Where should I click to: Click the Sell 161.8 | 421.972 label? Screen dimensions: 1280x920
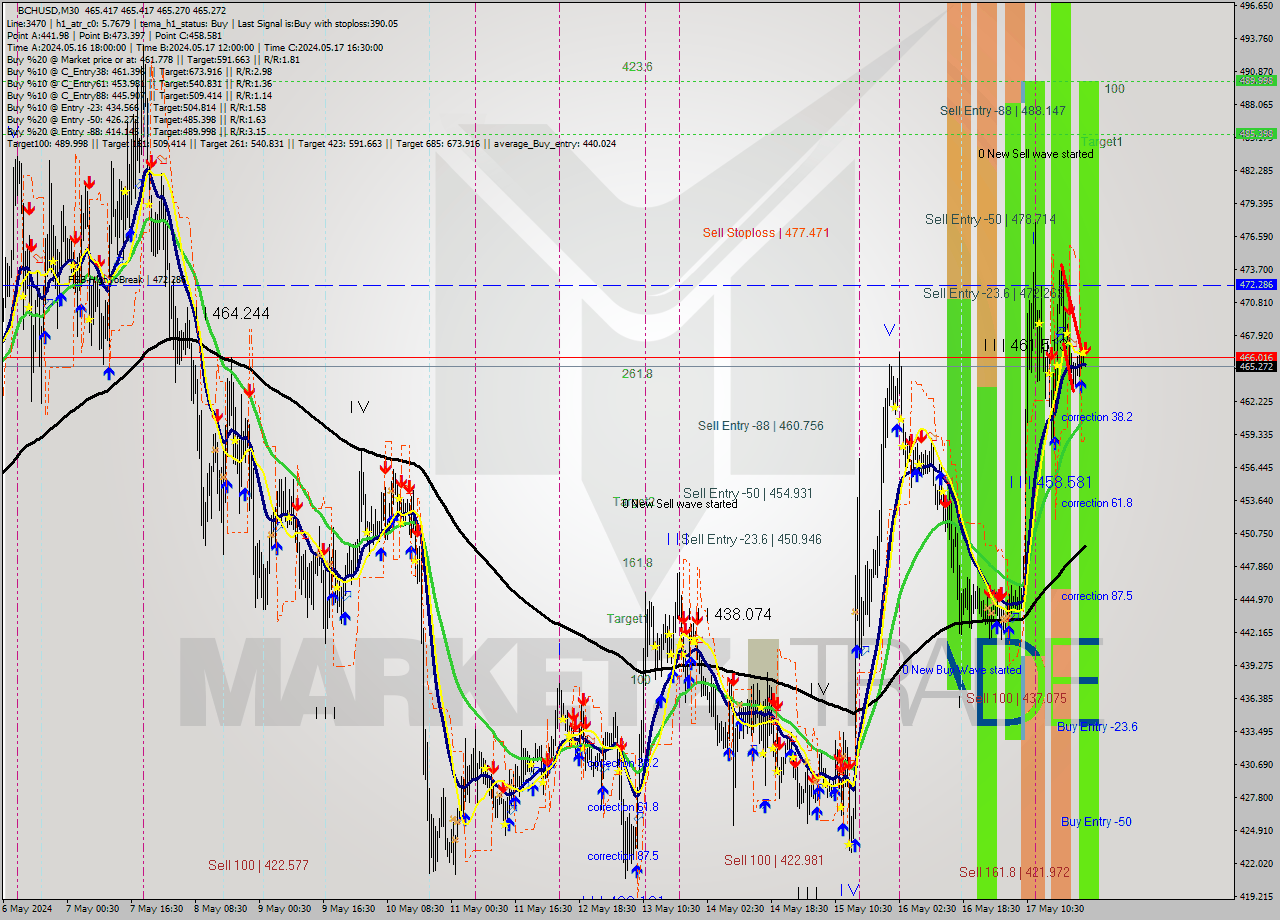(x=1014, y=872)
